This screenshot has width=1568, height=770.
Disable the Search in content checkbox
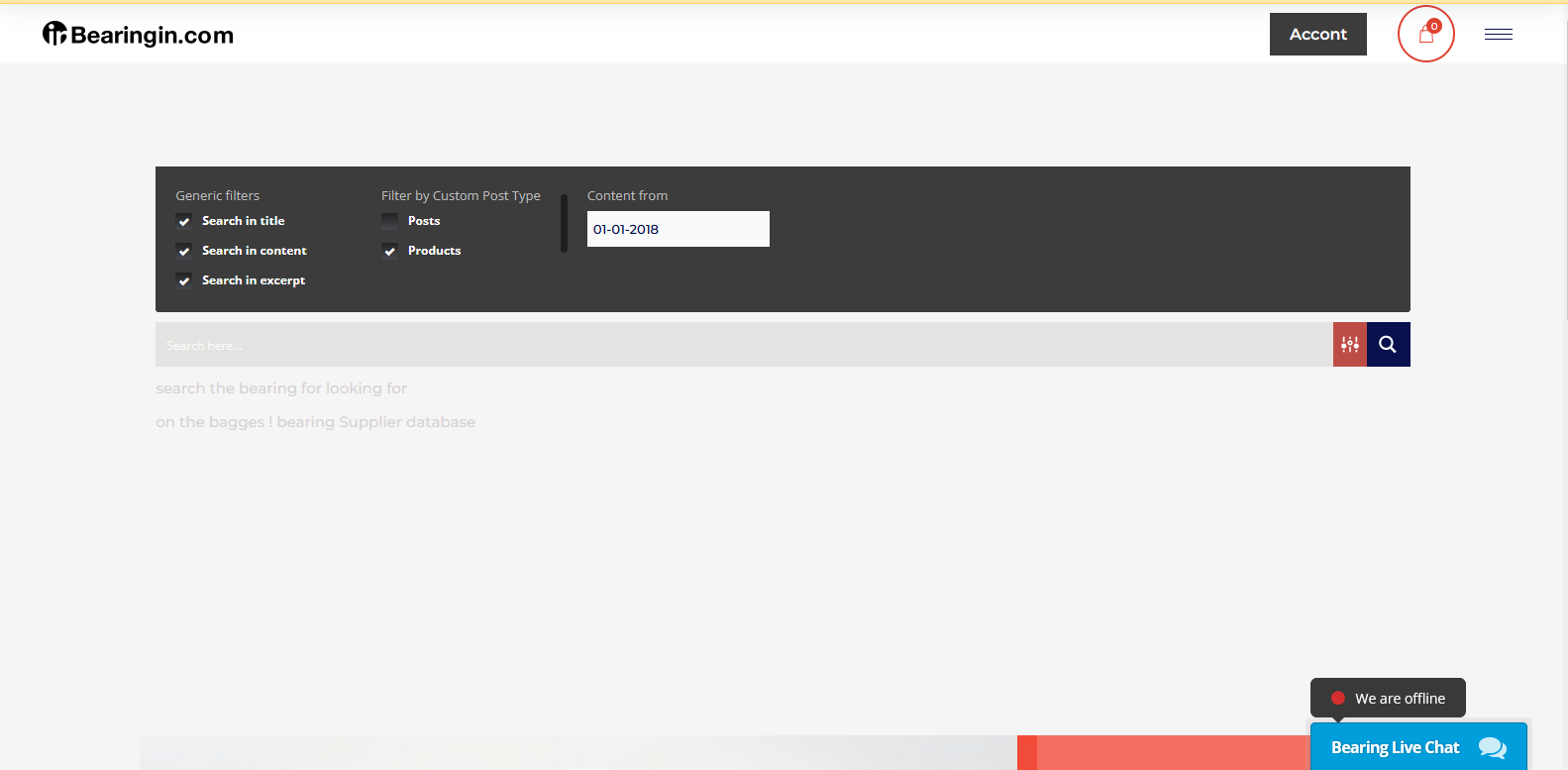184,251
